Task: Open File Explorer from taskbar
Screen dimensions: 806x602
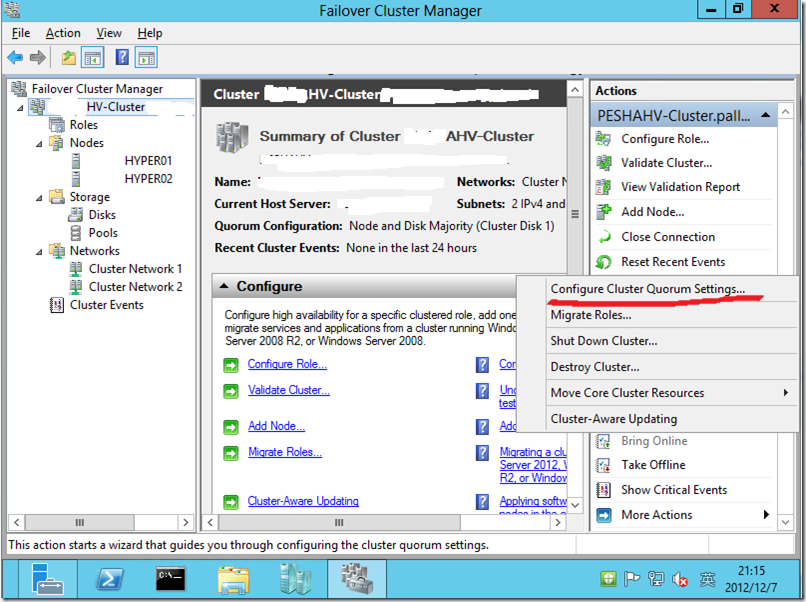Action: (x=233, y=579)
